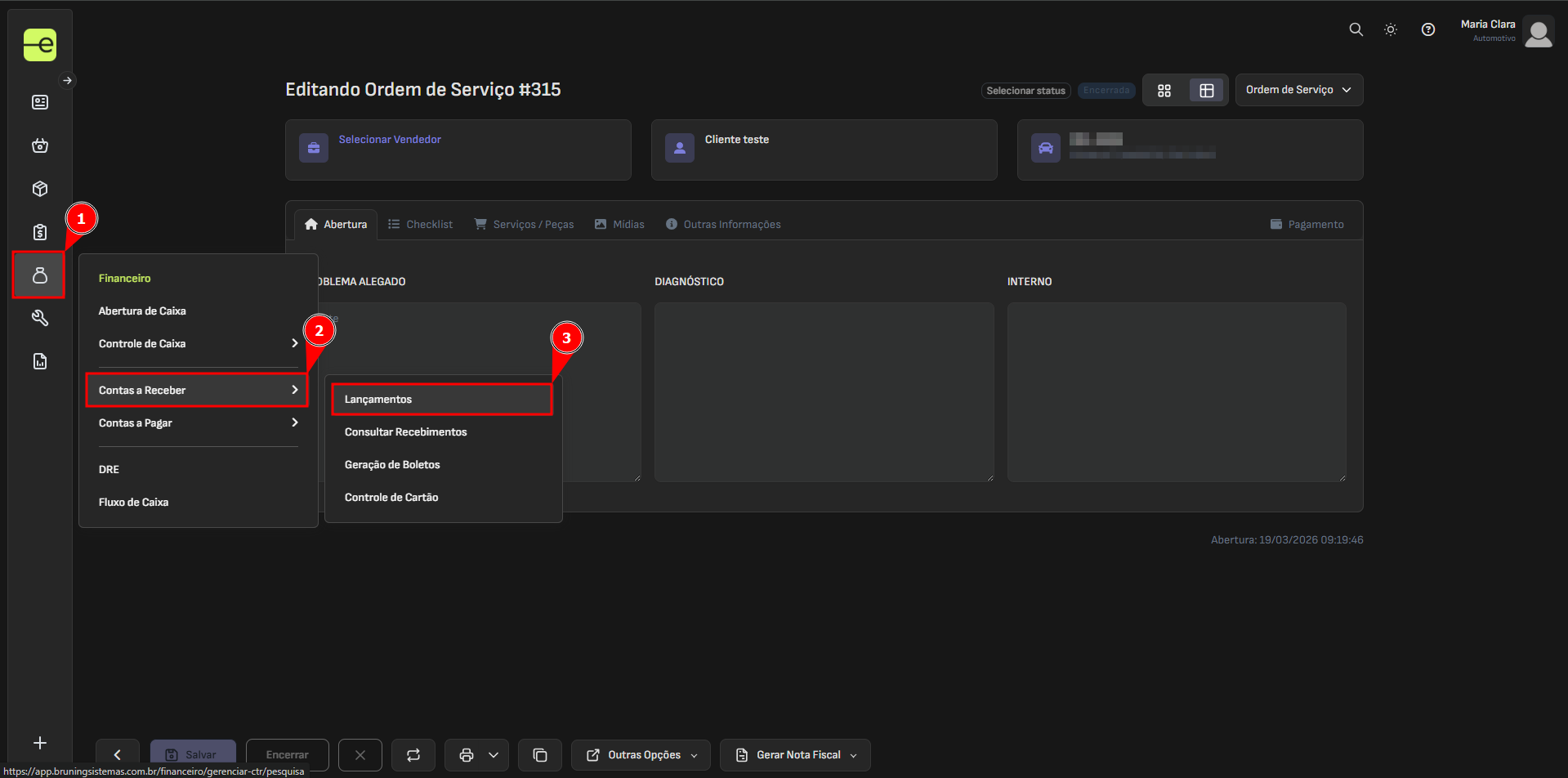1568x778 pixels.
Task: Click the printer icon in bottom toolbar
Action: [467, 755]
